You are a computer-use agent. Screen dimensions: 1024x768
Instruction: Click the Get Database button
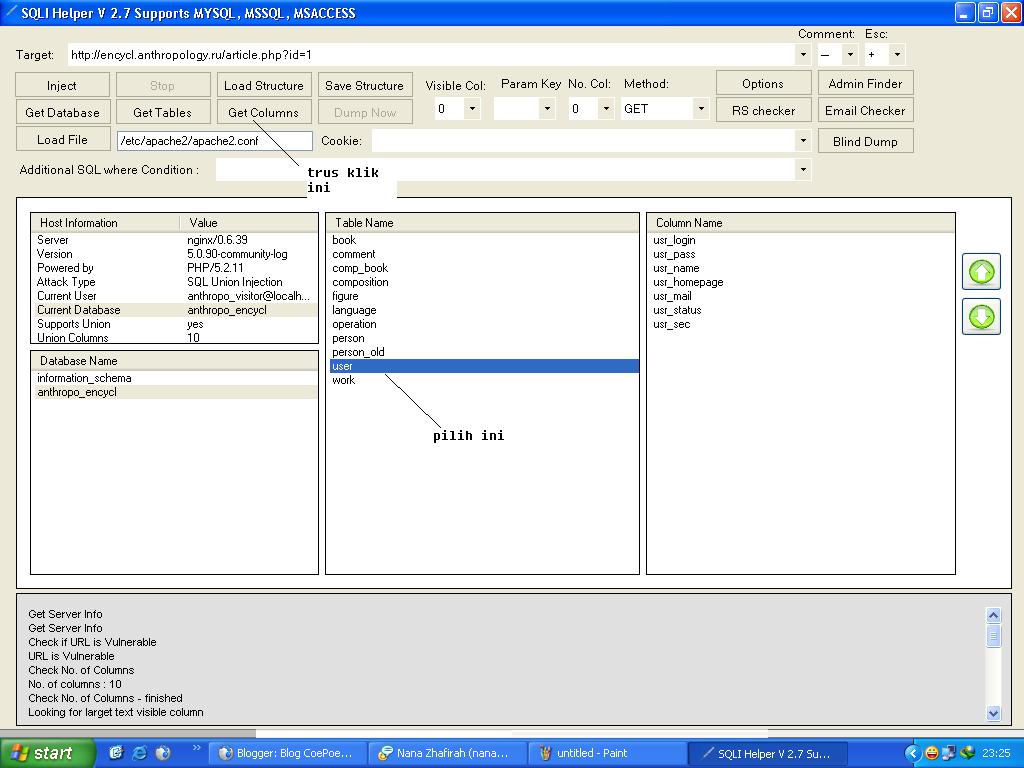(63, 112)
